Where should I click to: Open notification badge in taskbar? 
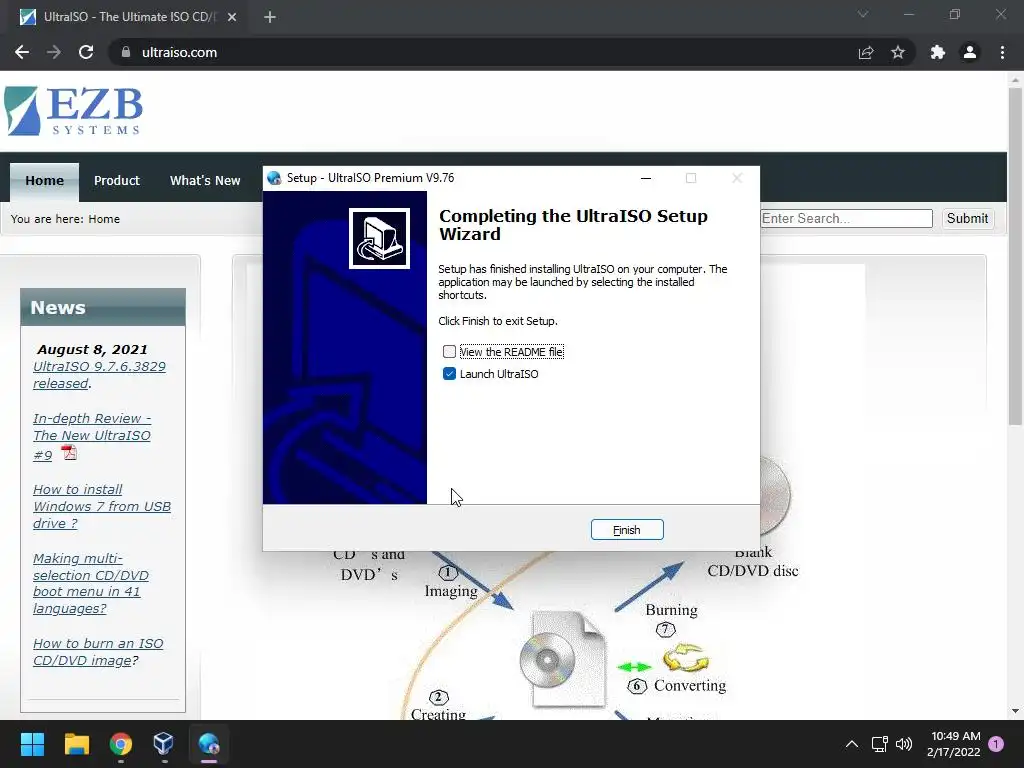point(997,744)
